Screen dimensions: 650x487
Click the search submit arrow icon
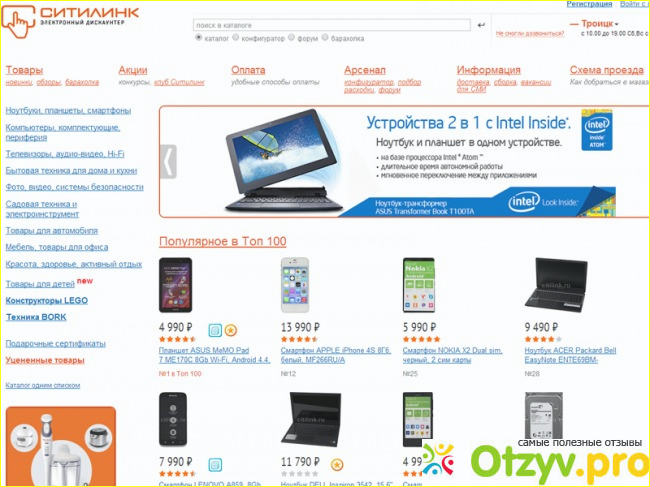(x=481, y=25)
